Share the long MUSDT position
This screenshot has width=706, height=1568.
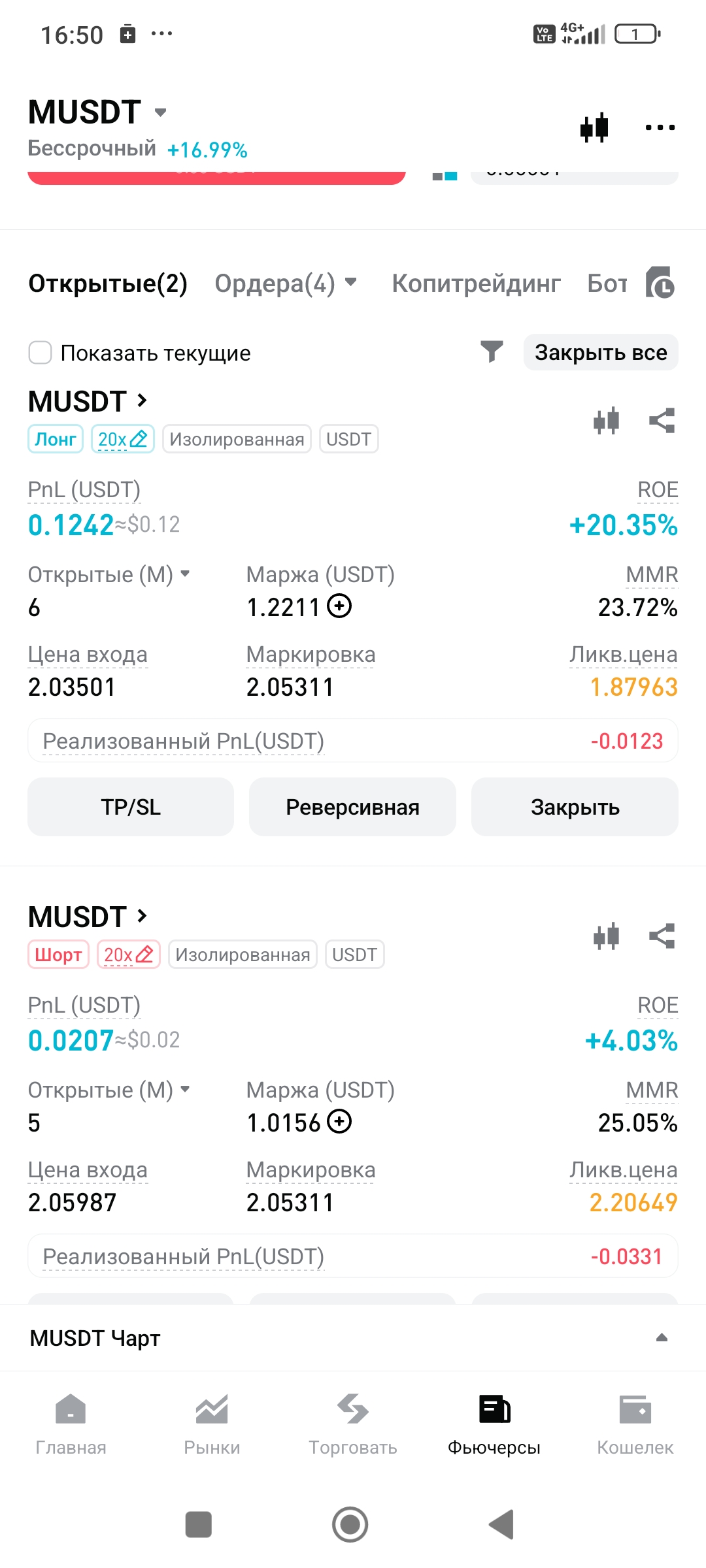662,421
